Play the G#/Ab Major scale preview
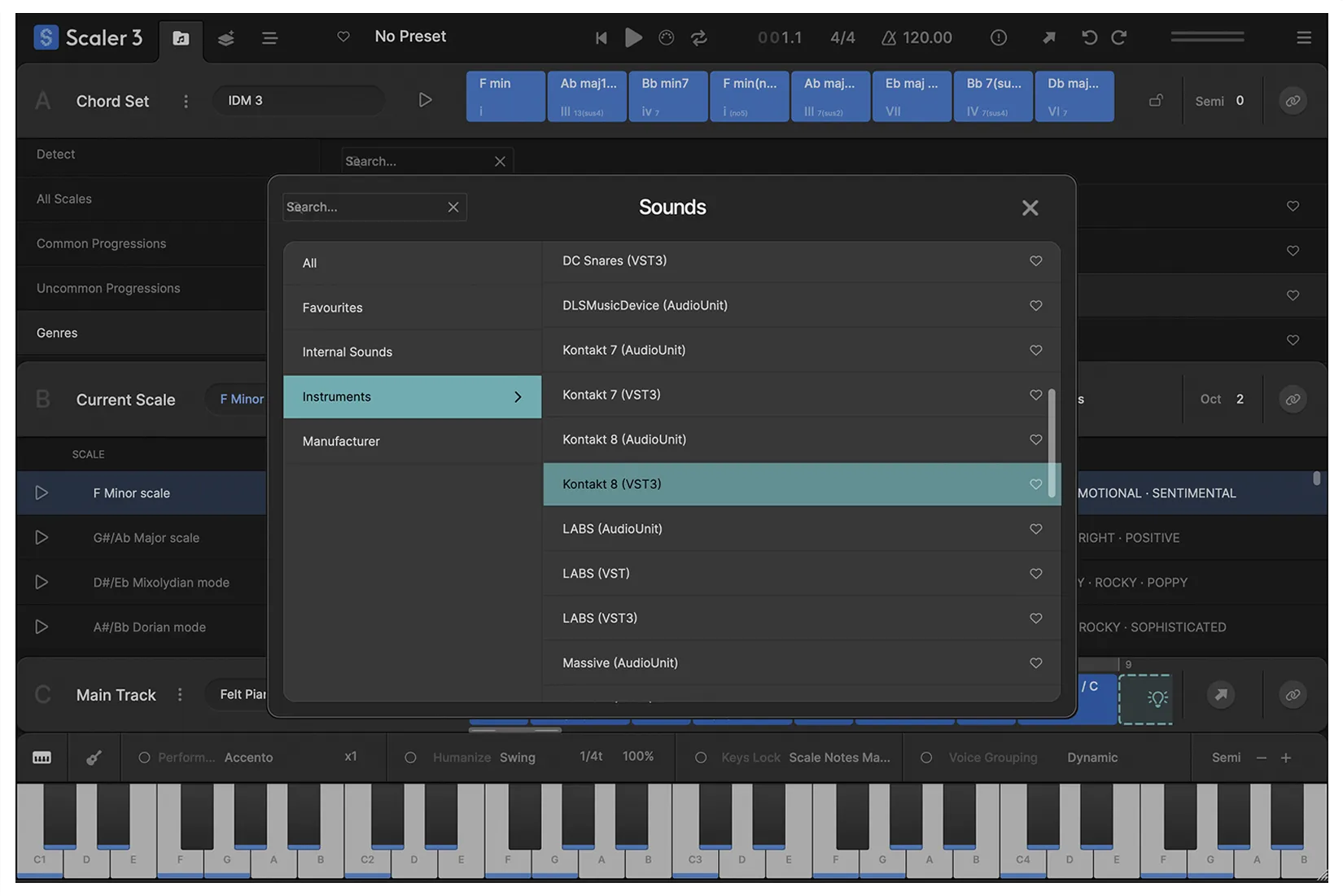1343x896 pixels. pos(42,538)
